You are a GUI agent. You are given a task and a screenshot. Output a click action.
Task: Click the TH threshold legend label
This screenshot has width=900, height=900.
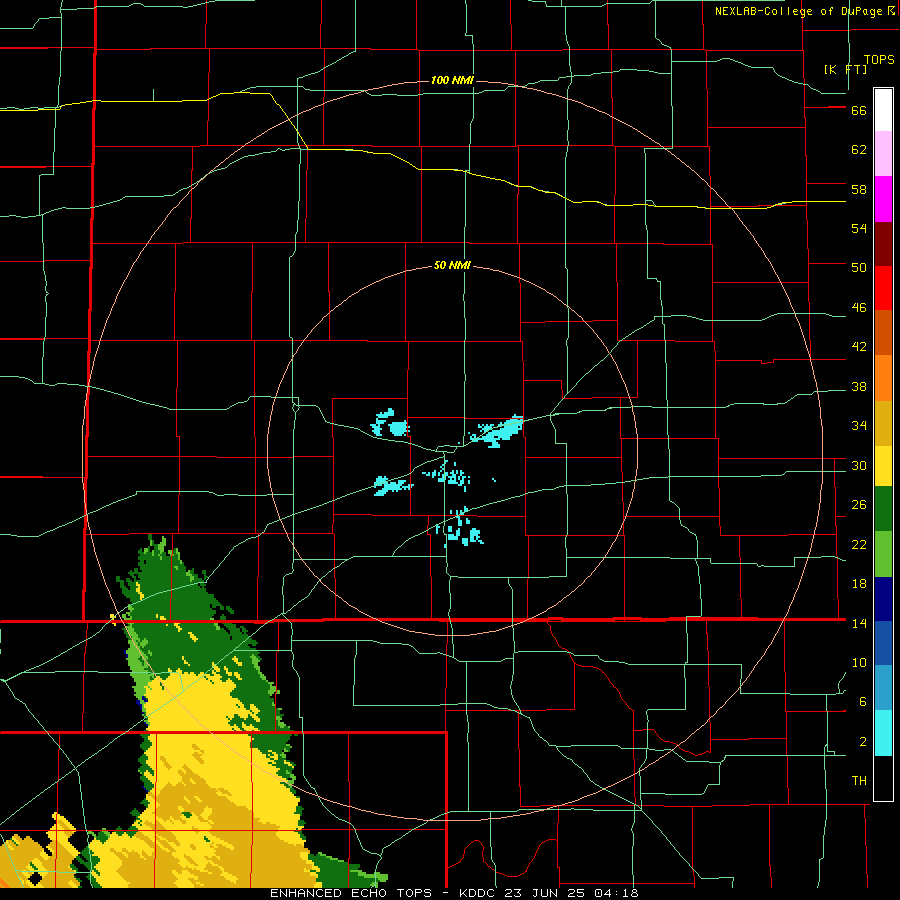pos(859,781)
